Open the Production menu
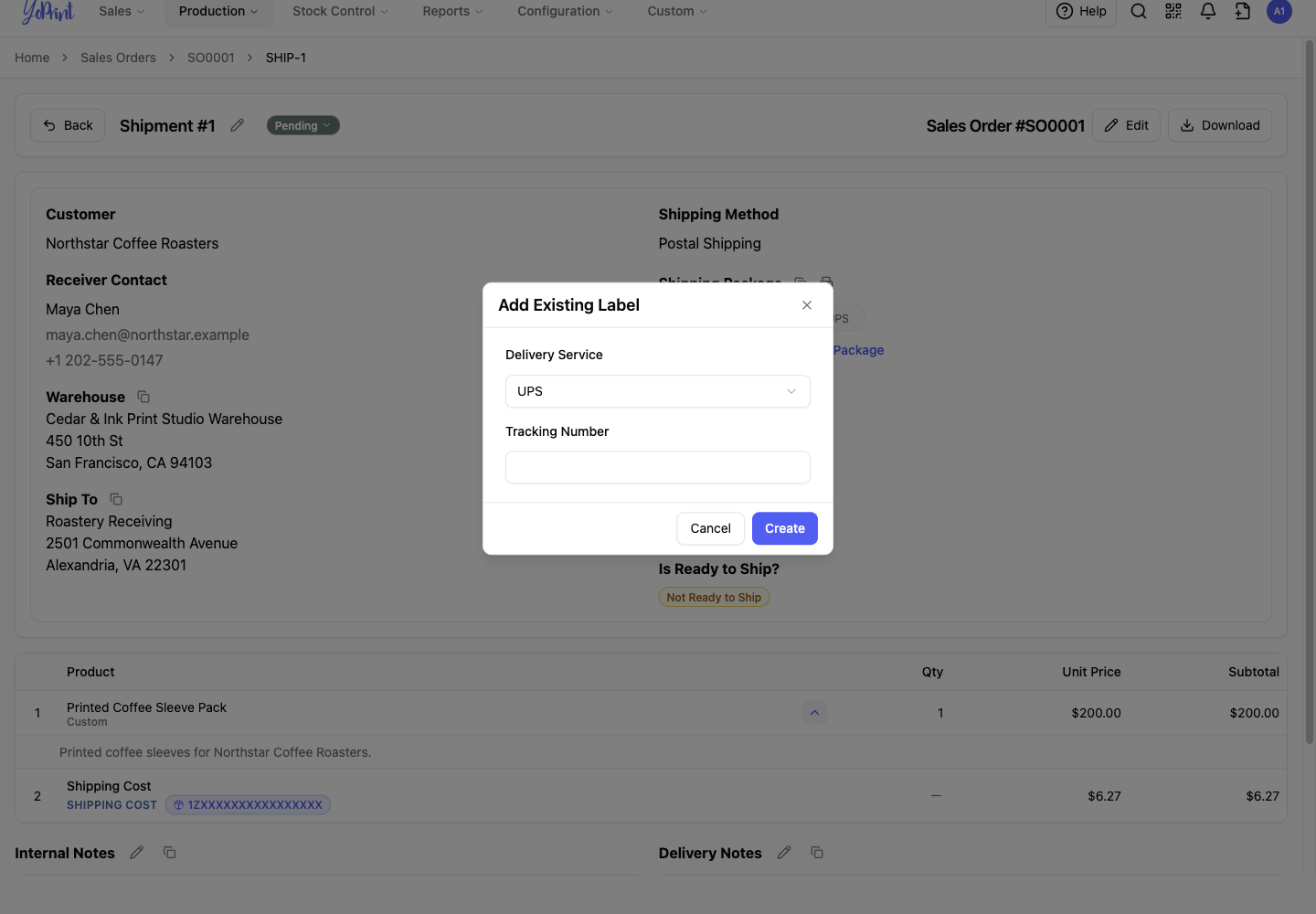 [x=218, y=11]
